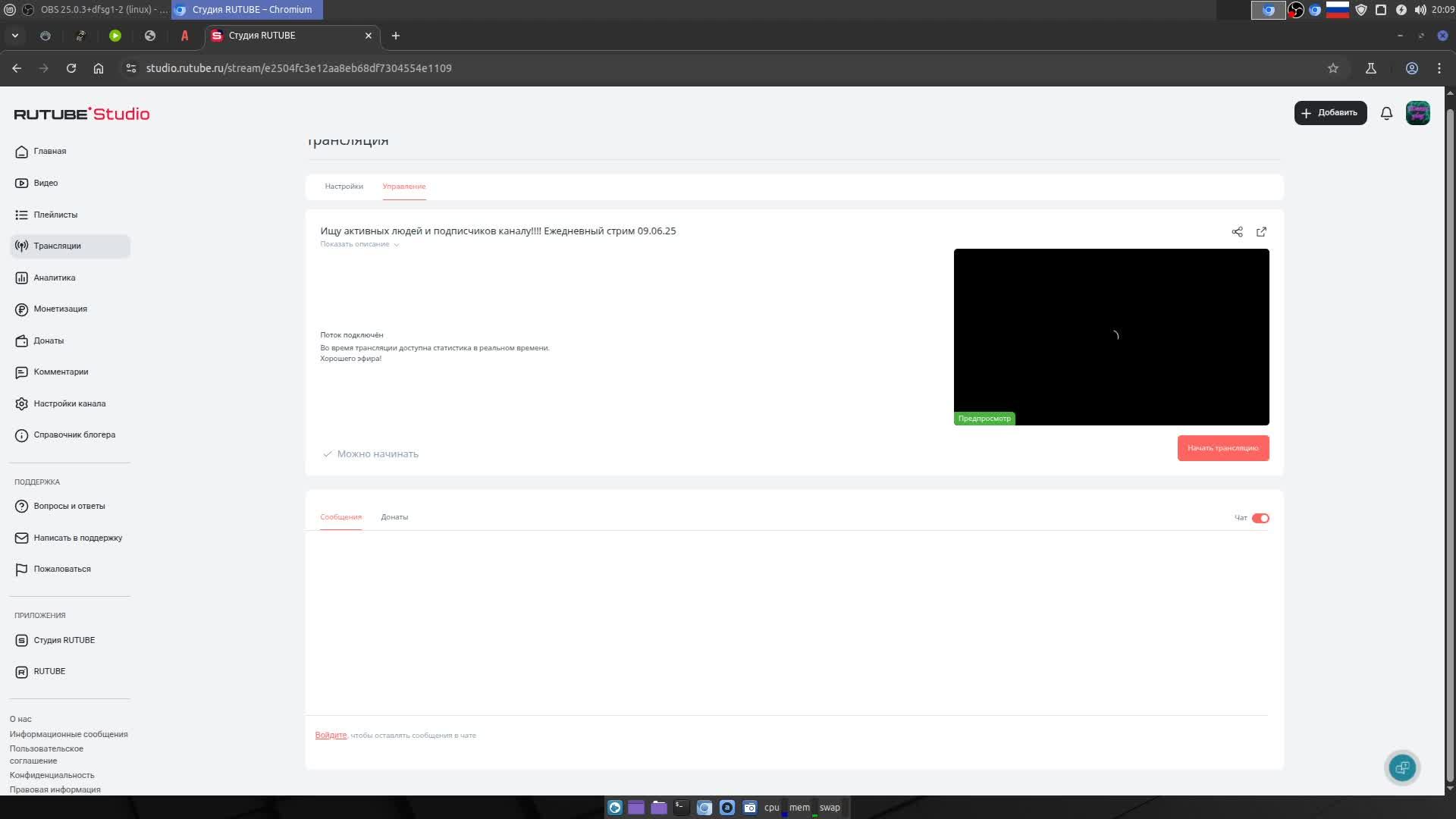Image resolution: width=1456 pixels, height=819 pixels.
Task: Open Chromium profile icon
Action: (1411, 68)
